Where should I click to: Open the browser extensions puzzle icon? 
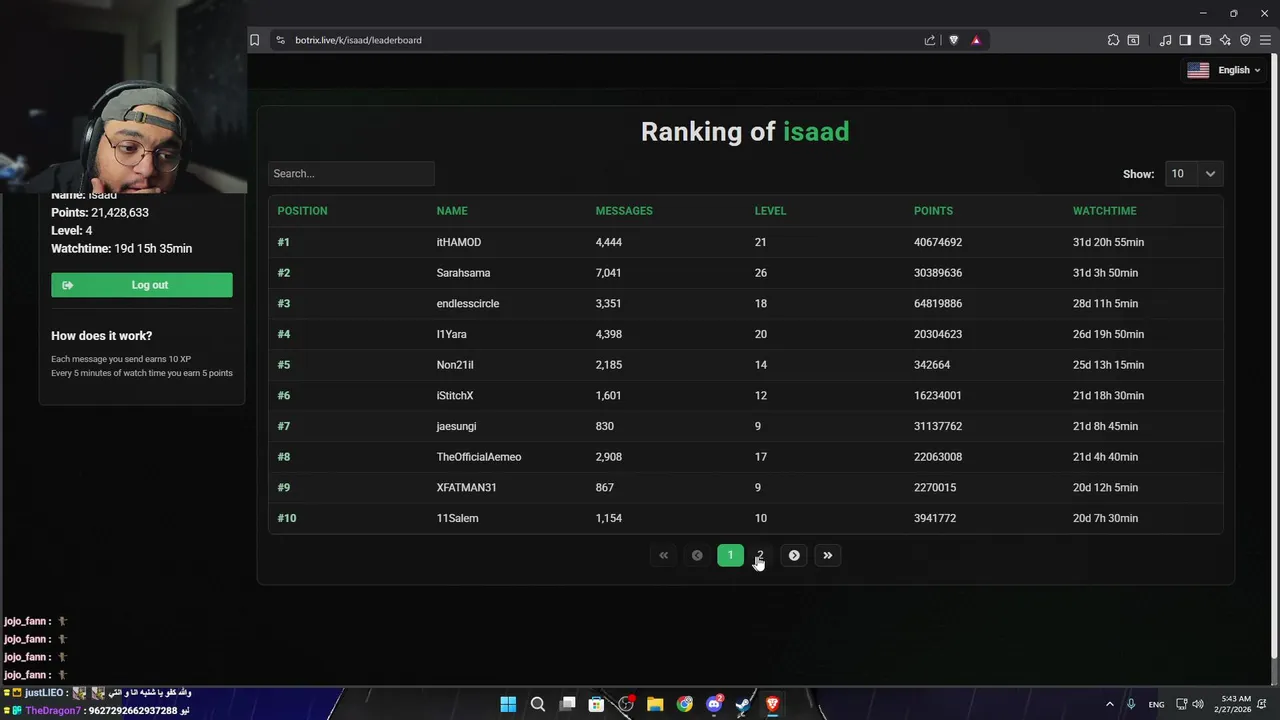click(1113, 40)
